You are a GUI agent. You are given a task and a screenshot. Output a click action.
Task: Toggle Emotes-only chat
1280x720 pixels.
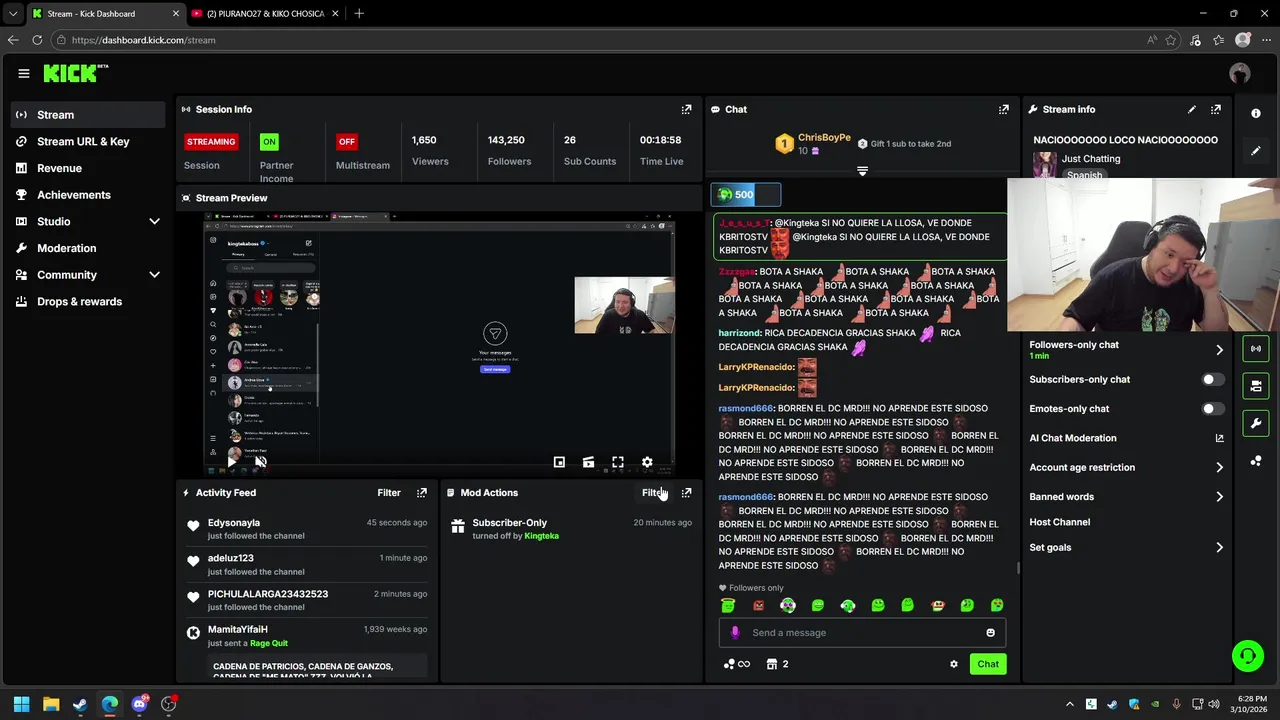(x=1211, y=409)
